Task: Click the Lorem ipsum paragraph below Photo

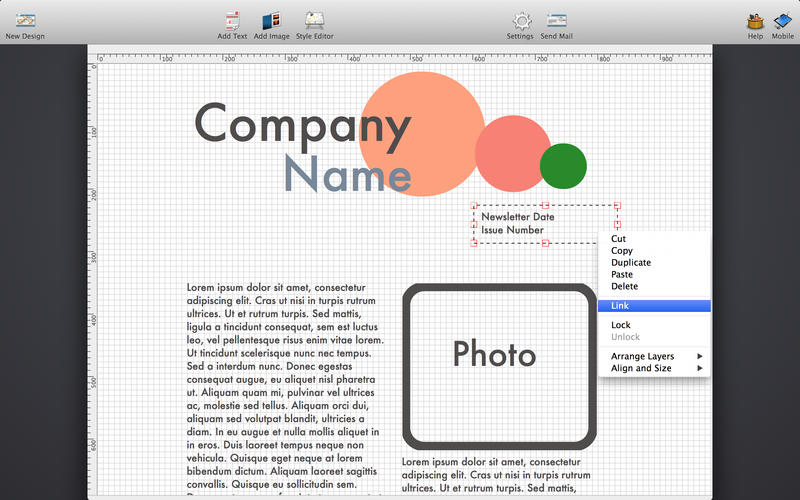Action: coord(496,475)
